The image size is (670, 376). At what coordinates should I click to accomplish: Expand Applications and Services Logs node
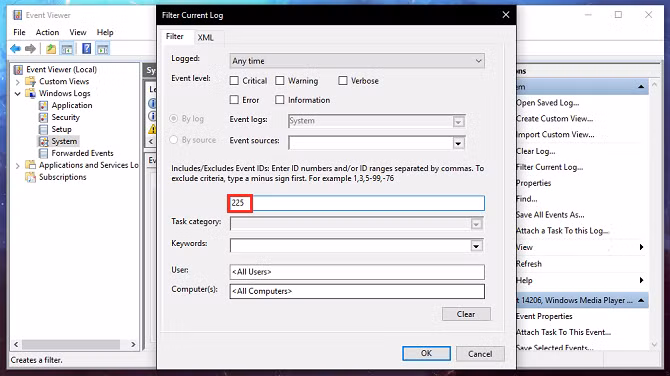click(18, 165)
